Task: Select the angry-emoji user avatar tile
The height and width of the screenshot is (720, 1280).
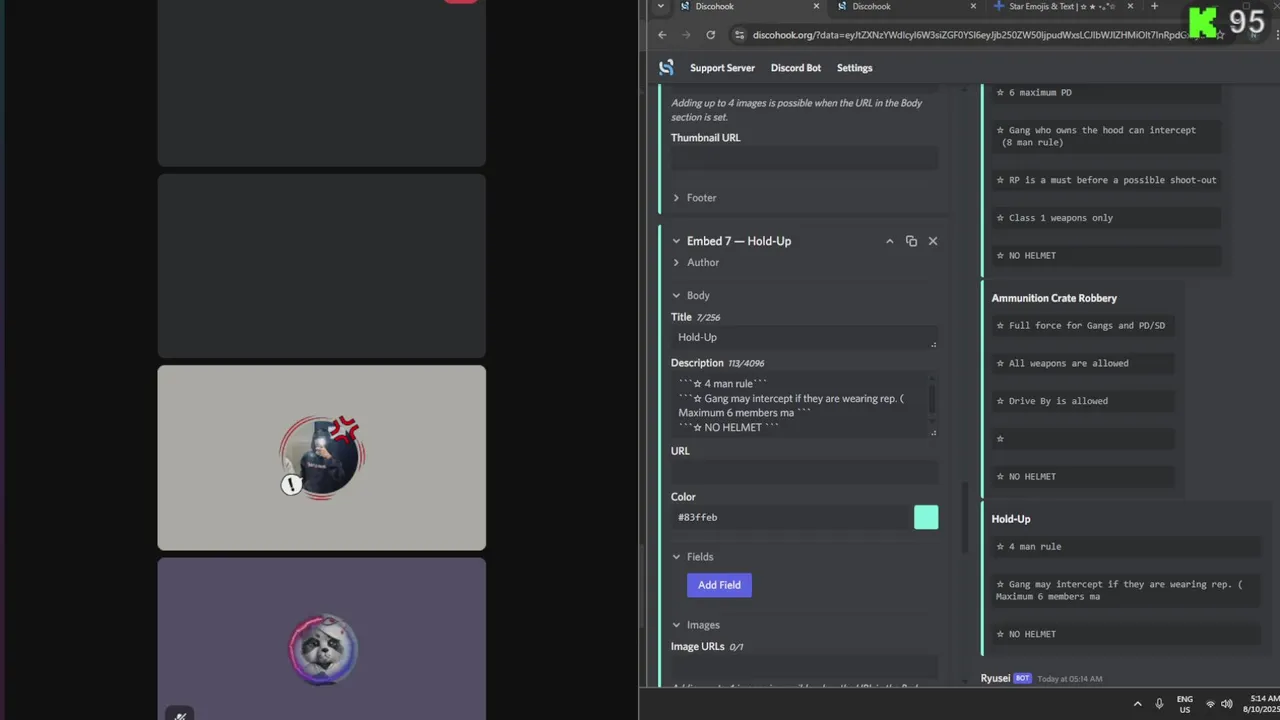Action: (322, 457)
